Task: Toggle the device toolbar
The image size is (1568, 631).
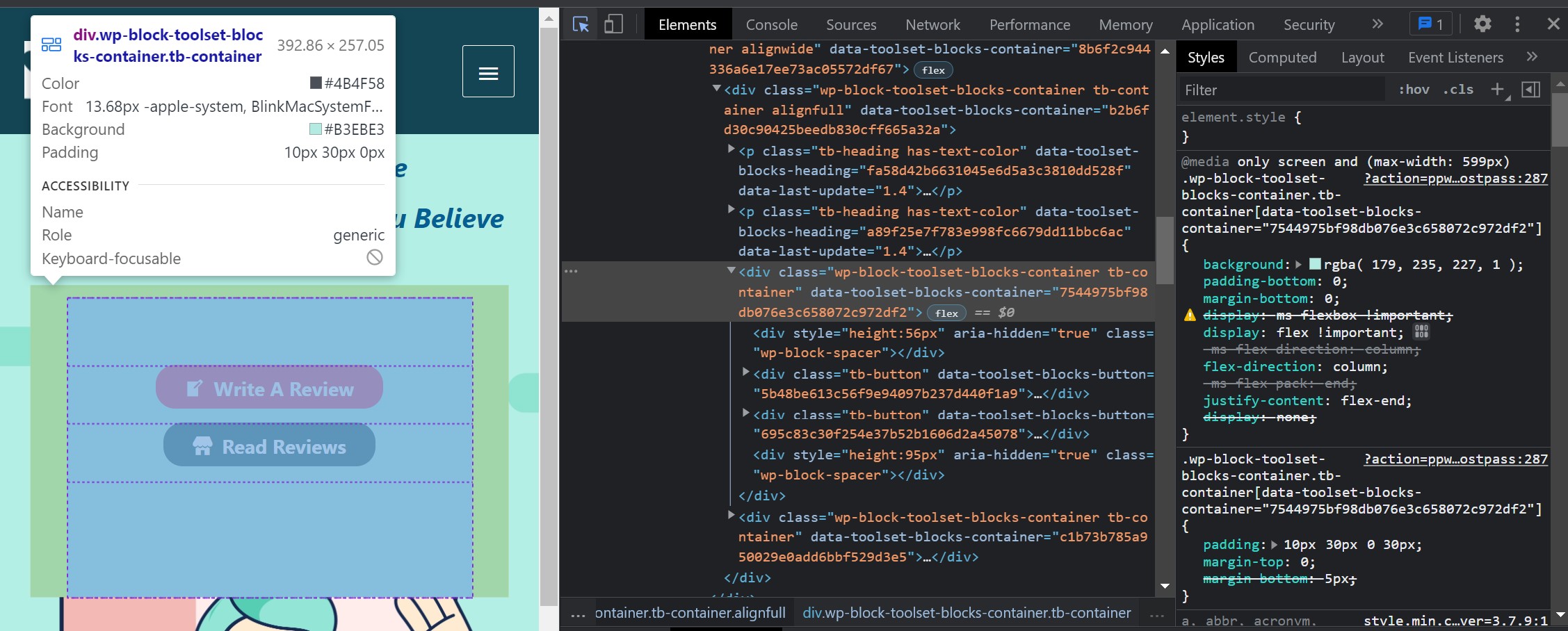Action: point(613,25)
